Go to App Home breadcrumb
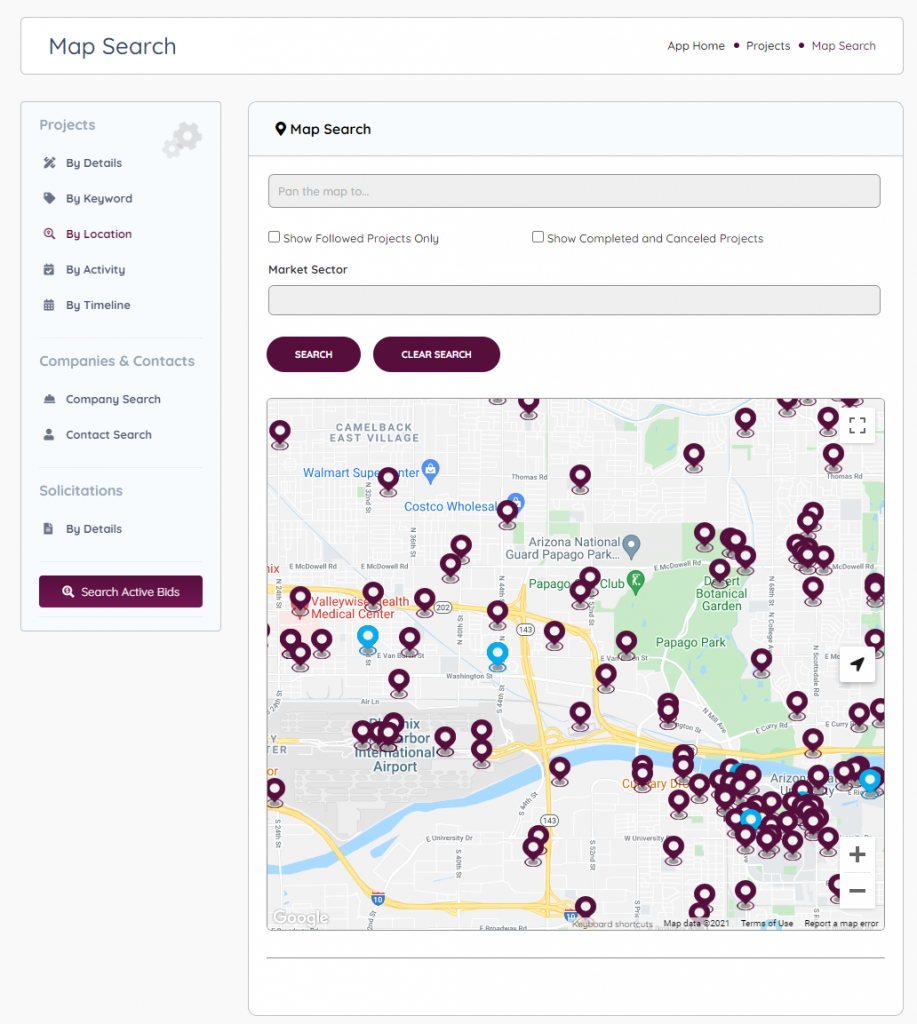The width and height of the screenshot is (917, 1024). tap(696, 46)
